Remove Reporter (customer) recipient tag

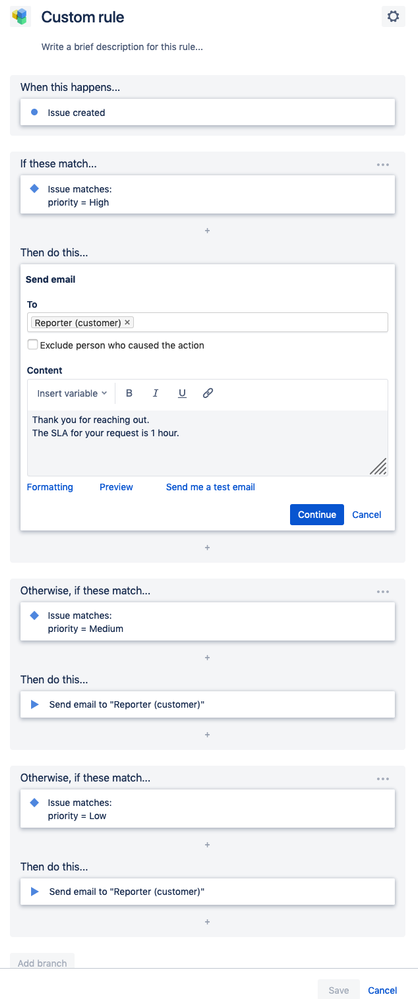click(x=127, y=322)
